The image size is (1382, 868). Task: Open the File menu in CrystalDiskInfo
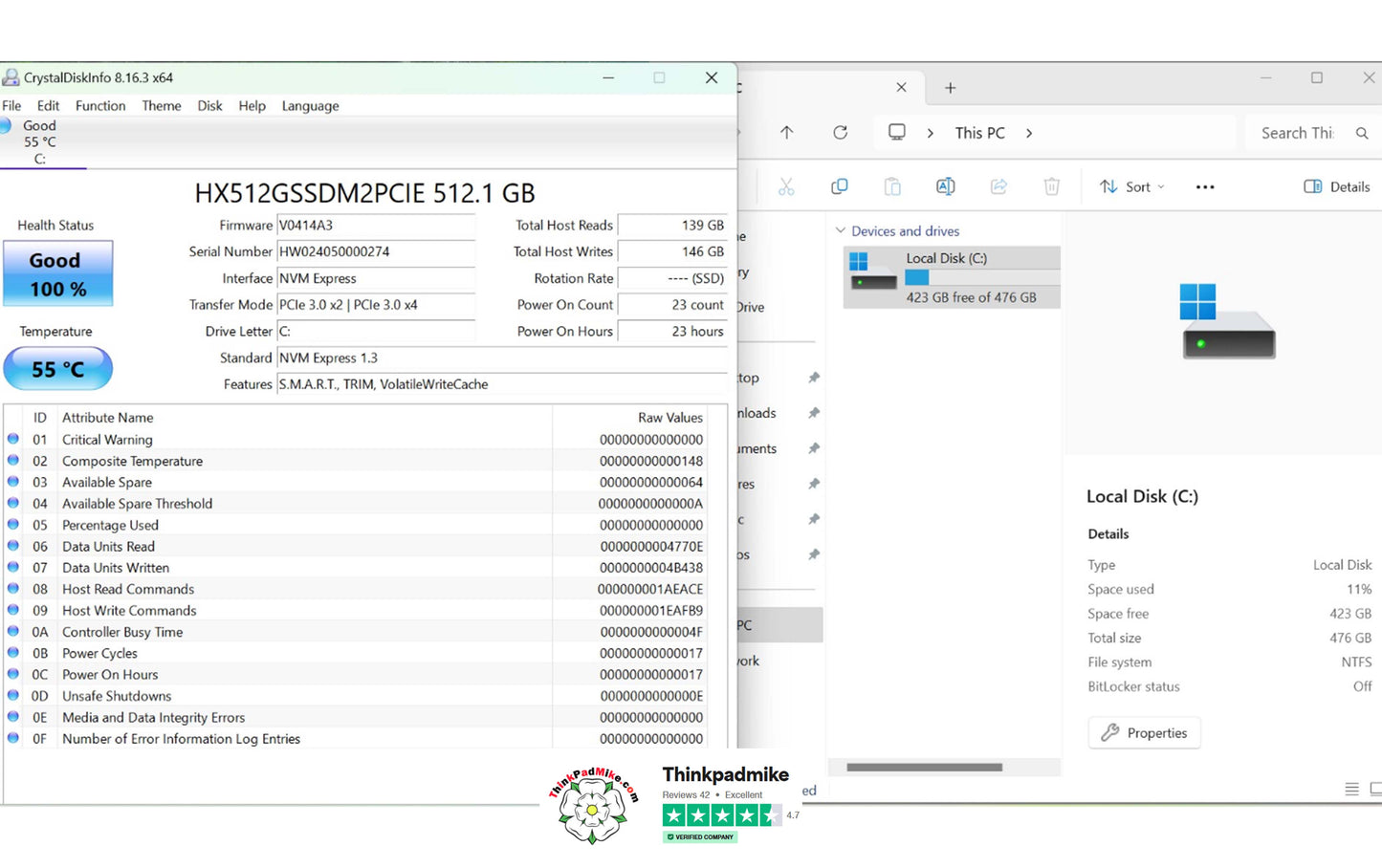(11, 106)
